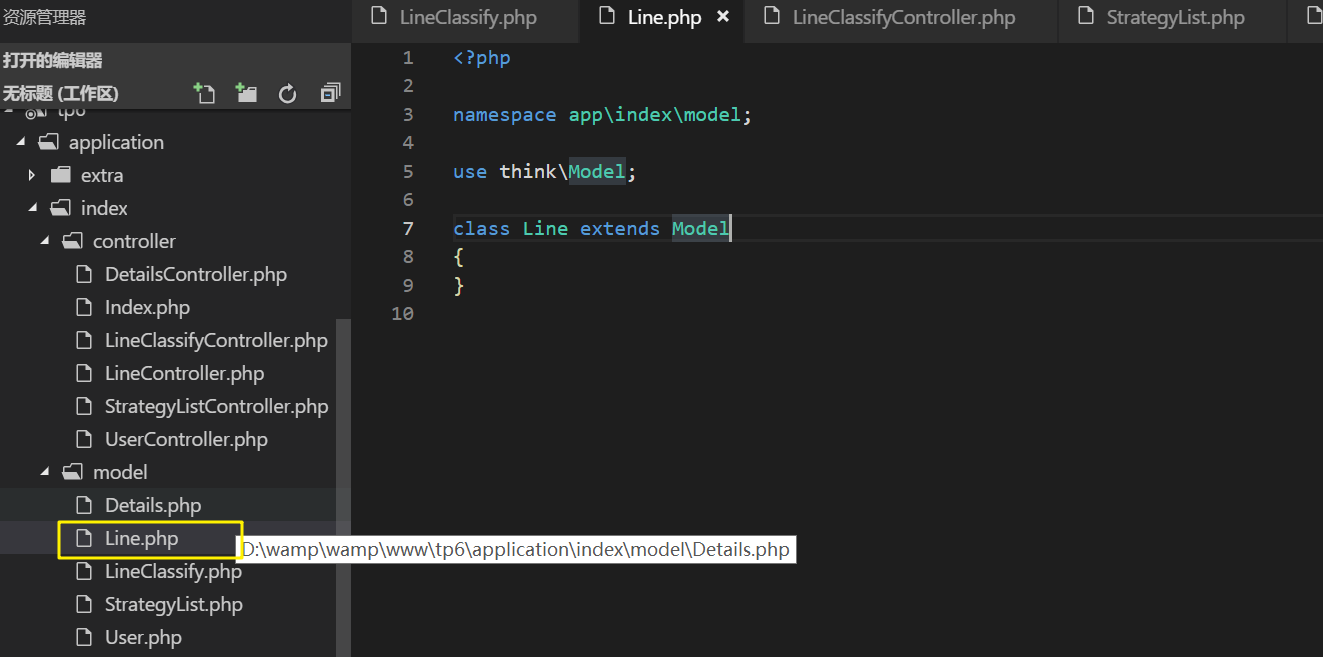Click the 资源管理器 panel title

pos(44,18)
